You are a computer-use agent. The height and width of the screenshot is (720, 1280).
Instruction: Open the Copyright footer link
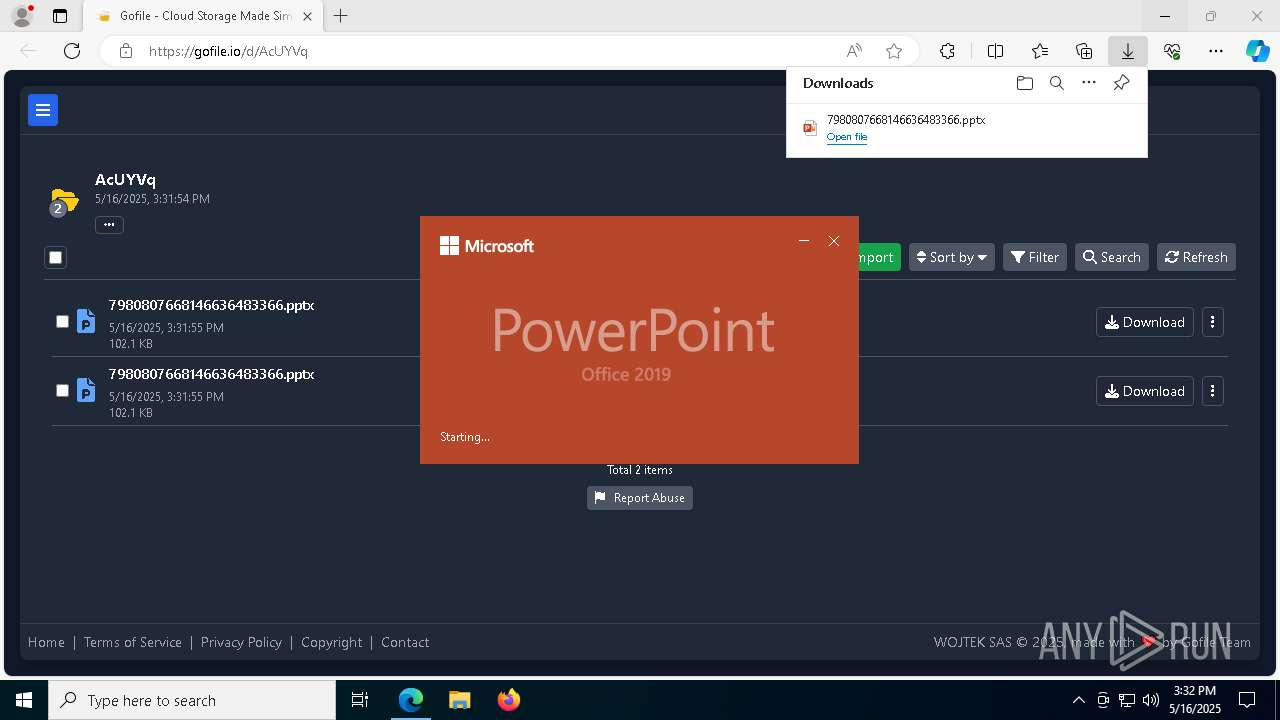(x=332, y=642)
